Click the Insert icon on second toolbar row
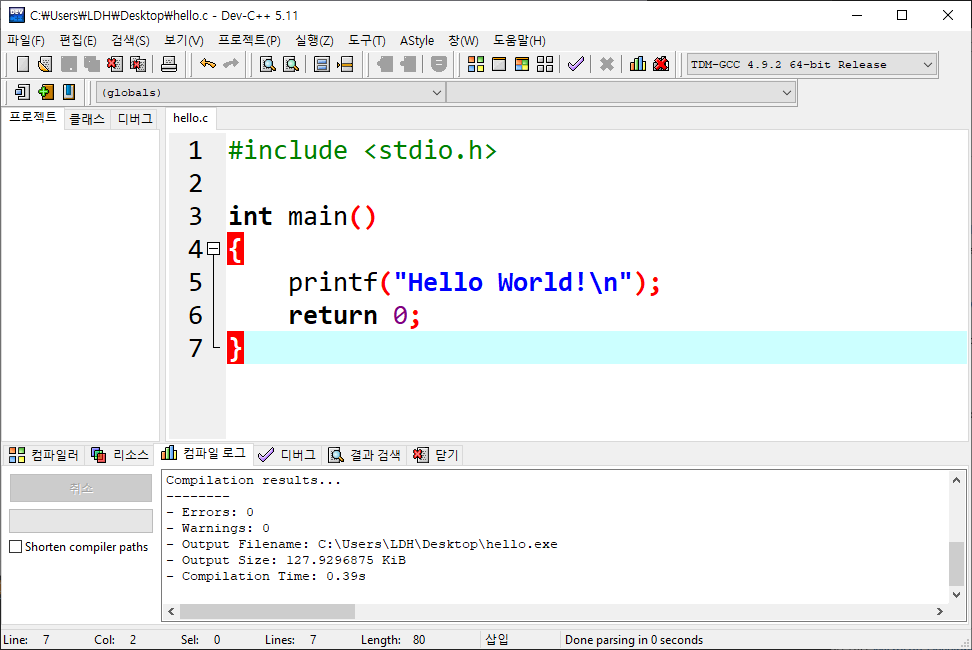 (22, 92)
